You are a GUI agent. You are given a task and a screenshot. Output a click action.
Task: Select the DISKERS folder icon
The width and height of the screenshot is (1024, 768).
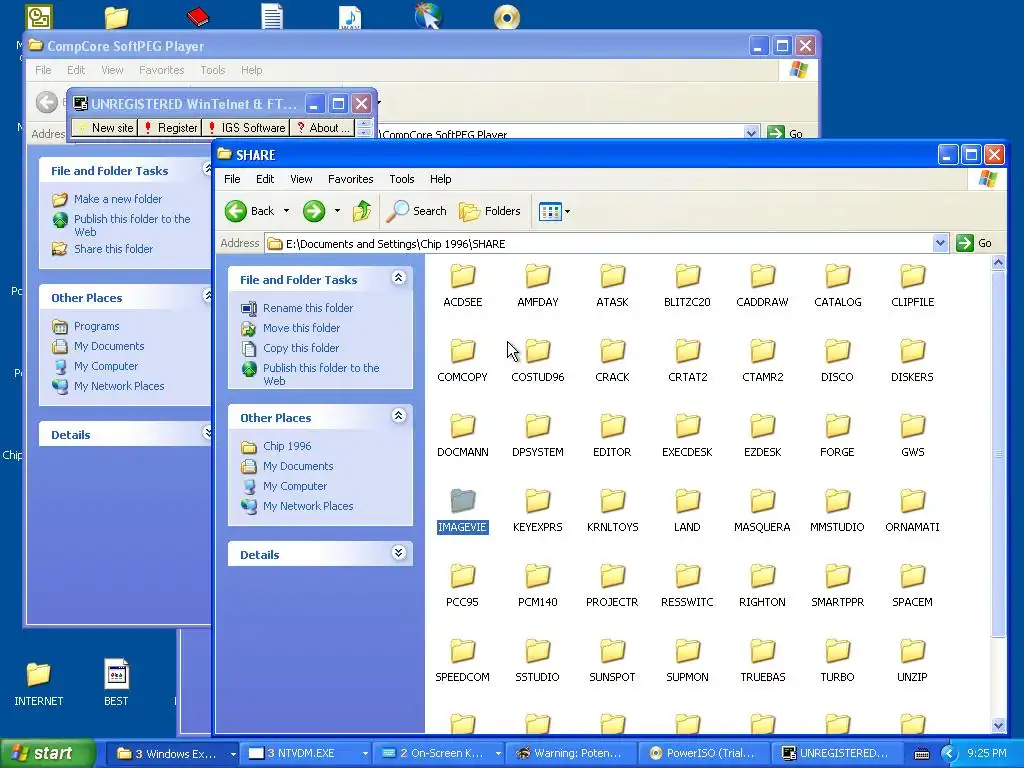coord(912,351)
